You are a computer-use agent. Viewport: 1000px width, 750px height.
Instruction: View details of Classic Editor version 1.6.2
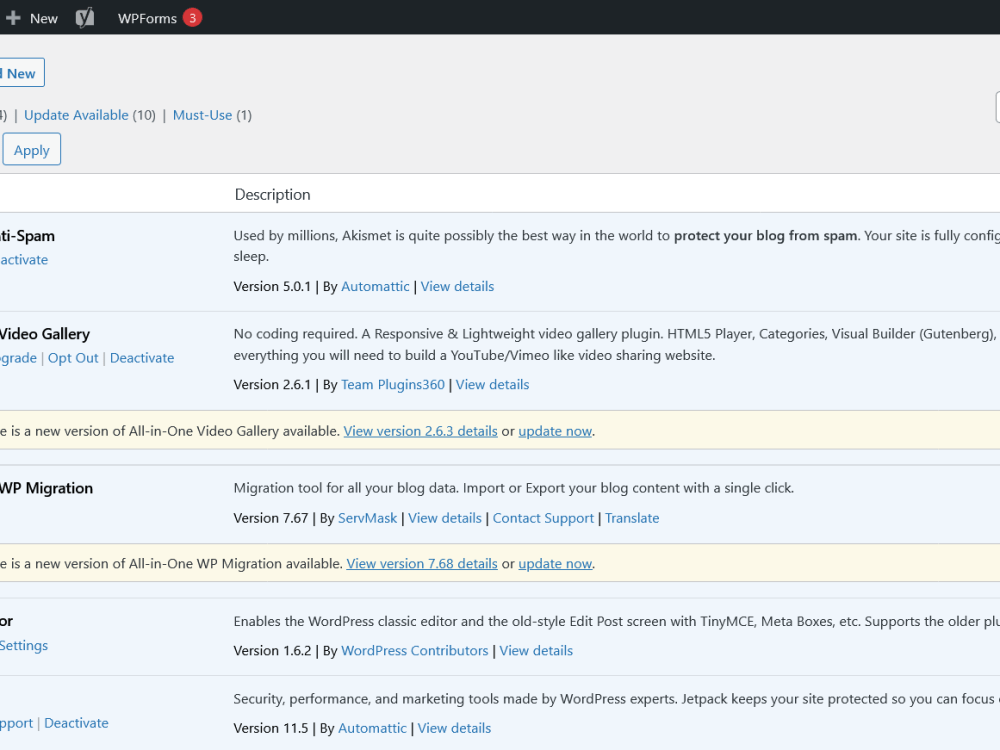(536, 651)
